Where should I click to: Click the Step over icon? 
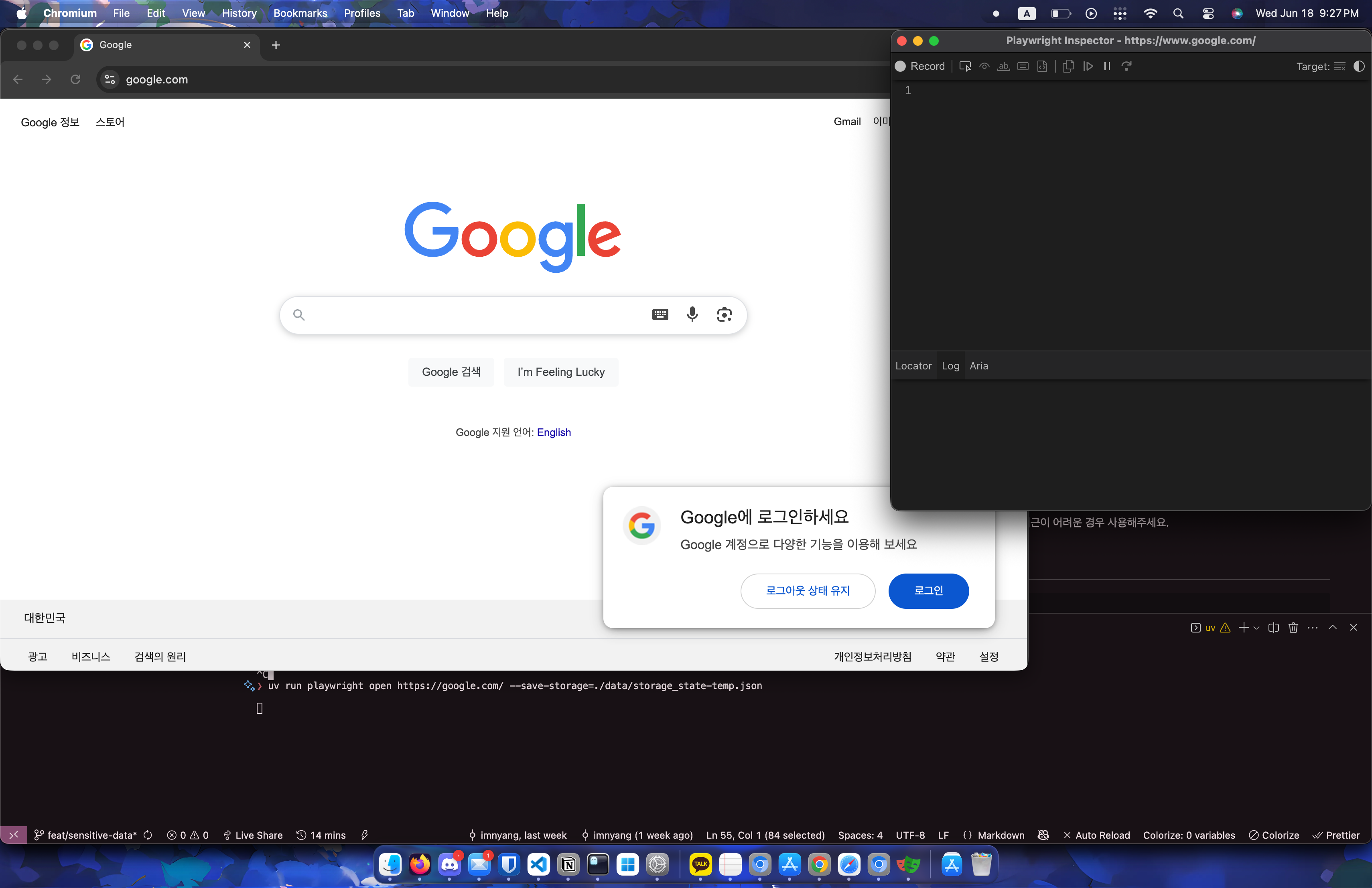tap(1126, 66)
